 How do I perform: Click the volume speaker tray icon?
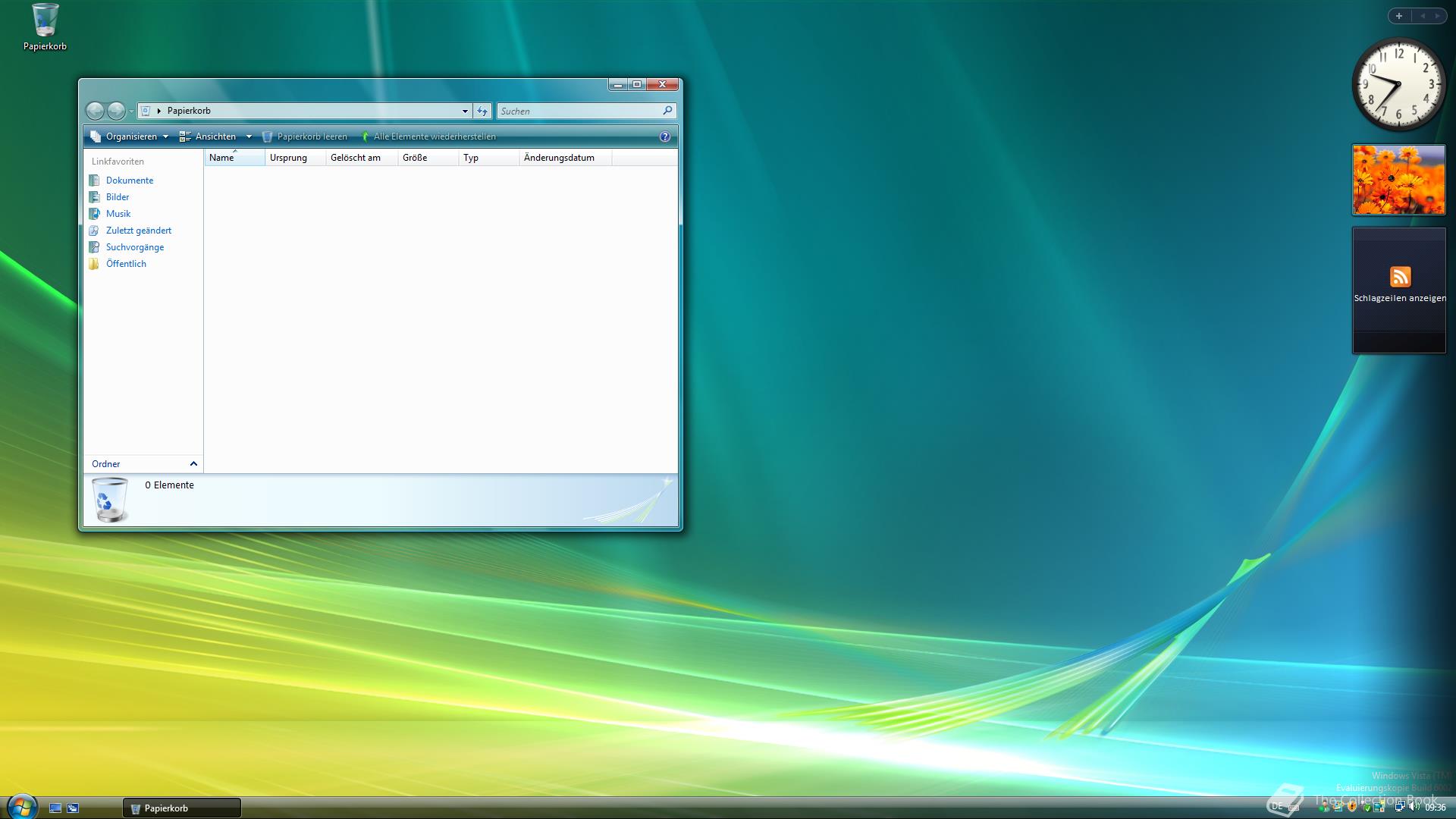(x=1414, y=807)
